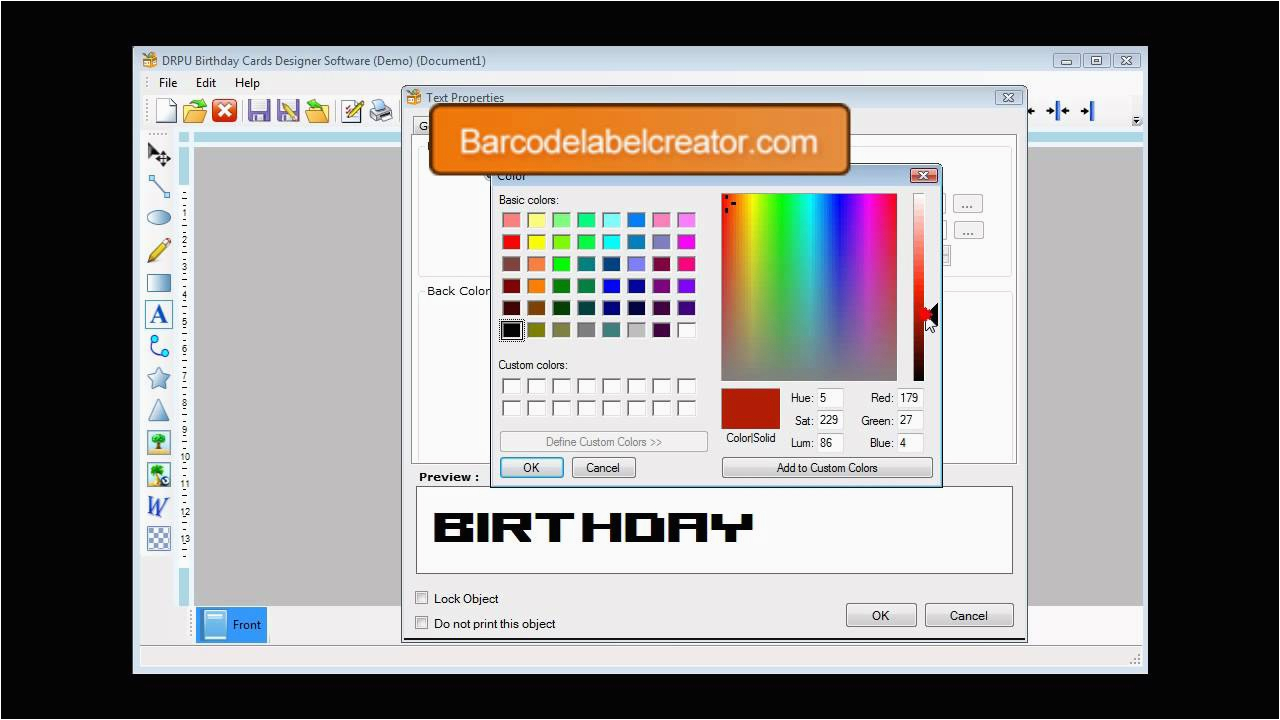Select the Pencil drawing tool
This screenshot has width=1280, height=720.
158,250
